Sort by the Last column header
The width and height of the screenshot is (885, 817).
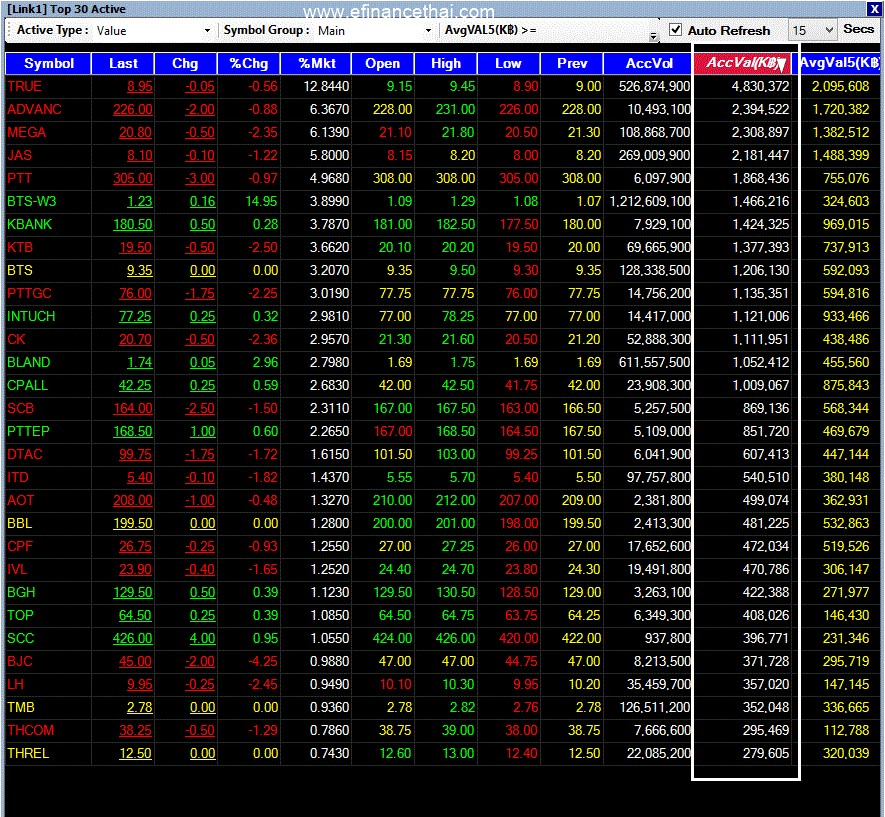[123, 63]
